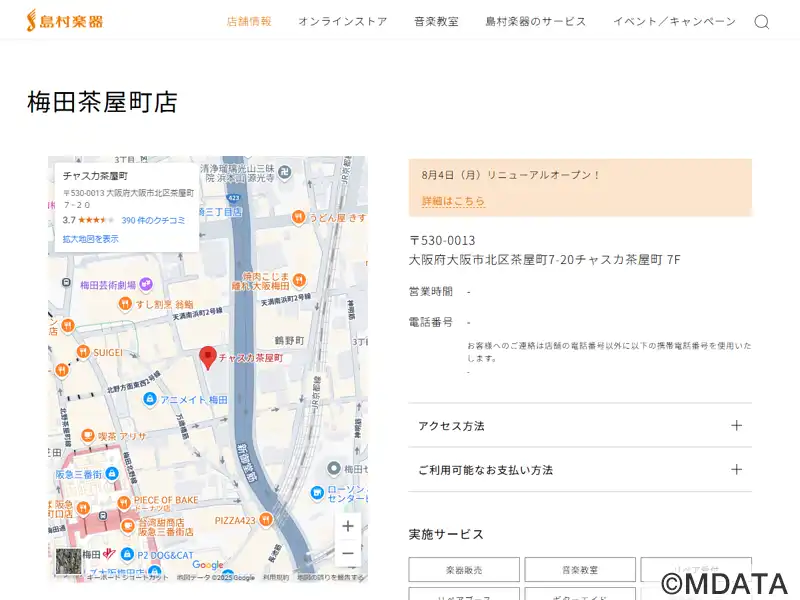Click 利用規約 link under the map
Viewport: 800px width, 600px height.
[276, 578]
